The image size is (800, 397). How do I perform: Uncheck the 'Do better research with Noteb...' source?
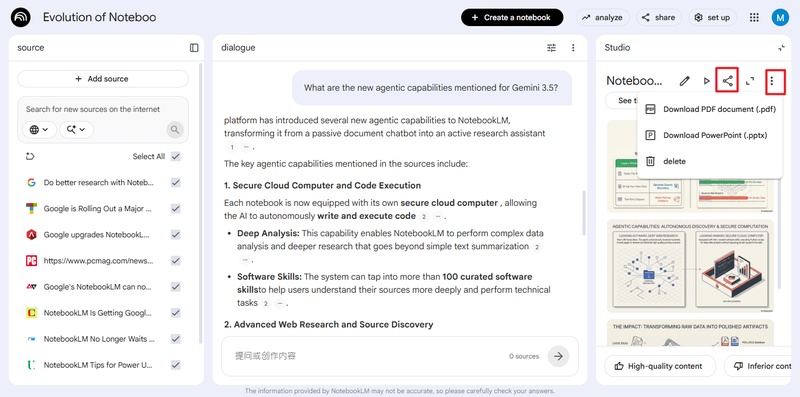click(x=176, y=182)
